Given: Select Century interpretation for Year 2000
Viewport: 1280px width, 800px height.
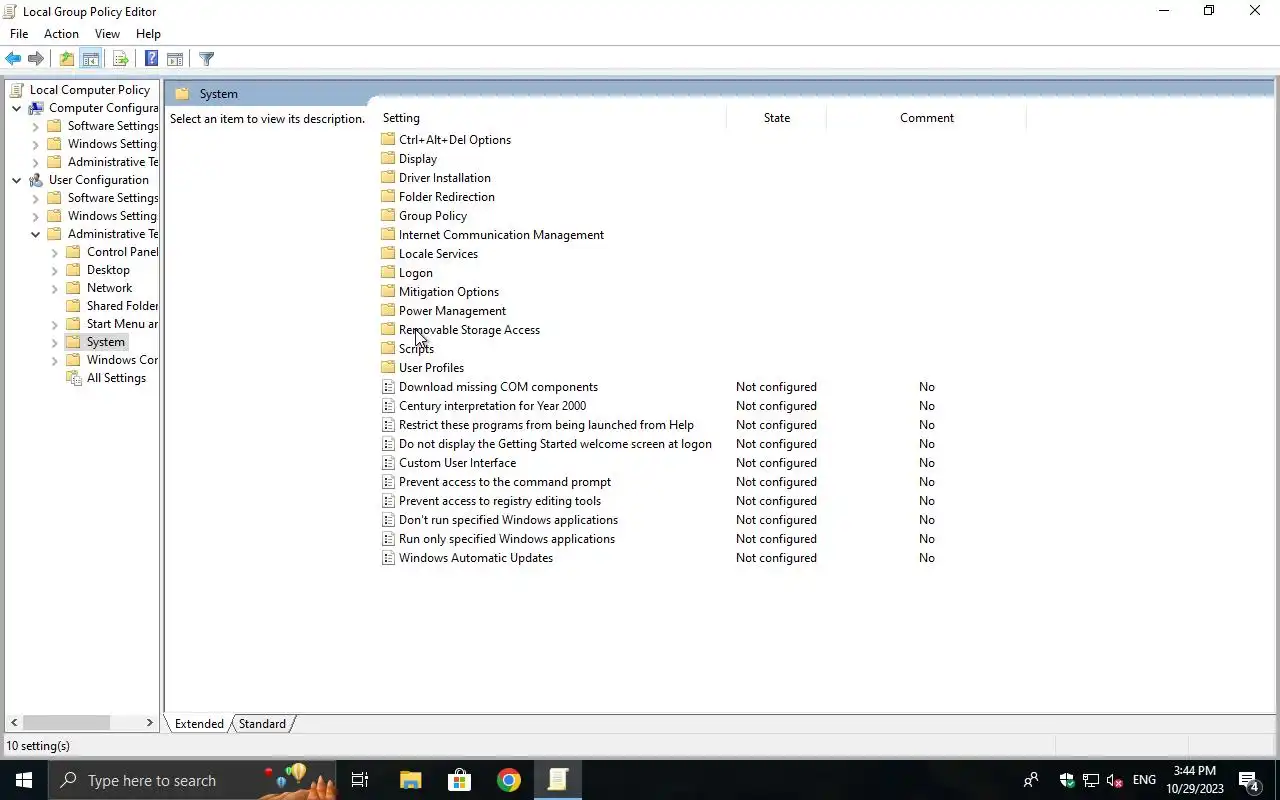Looking at the screenshot, I should (492, 406).
